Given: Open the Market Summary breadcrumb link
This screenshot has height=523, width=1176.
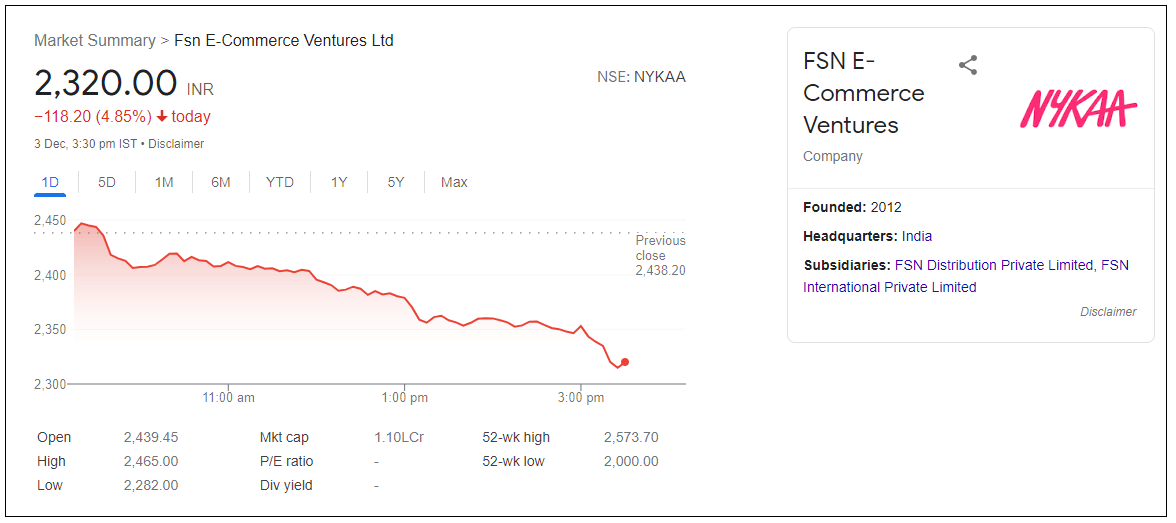Looking at the screenshot, I should 94,41.
